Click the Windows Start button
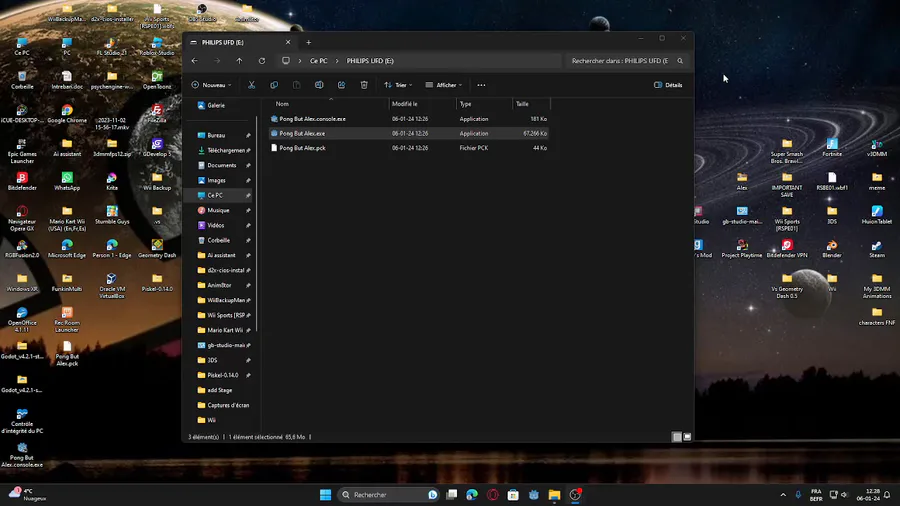 click(325, 495)
